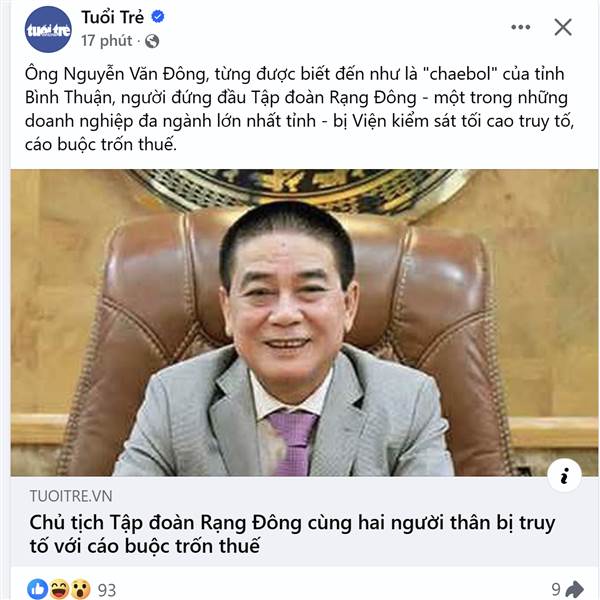Click the link preview footer area

[x=304, y=522]
